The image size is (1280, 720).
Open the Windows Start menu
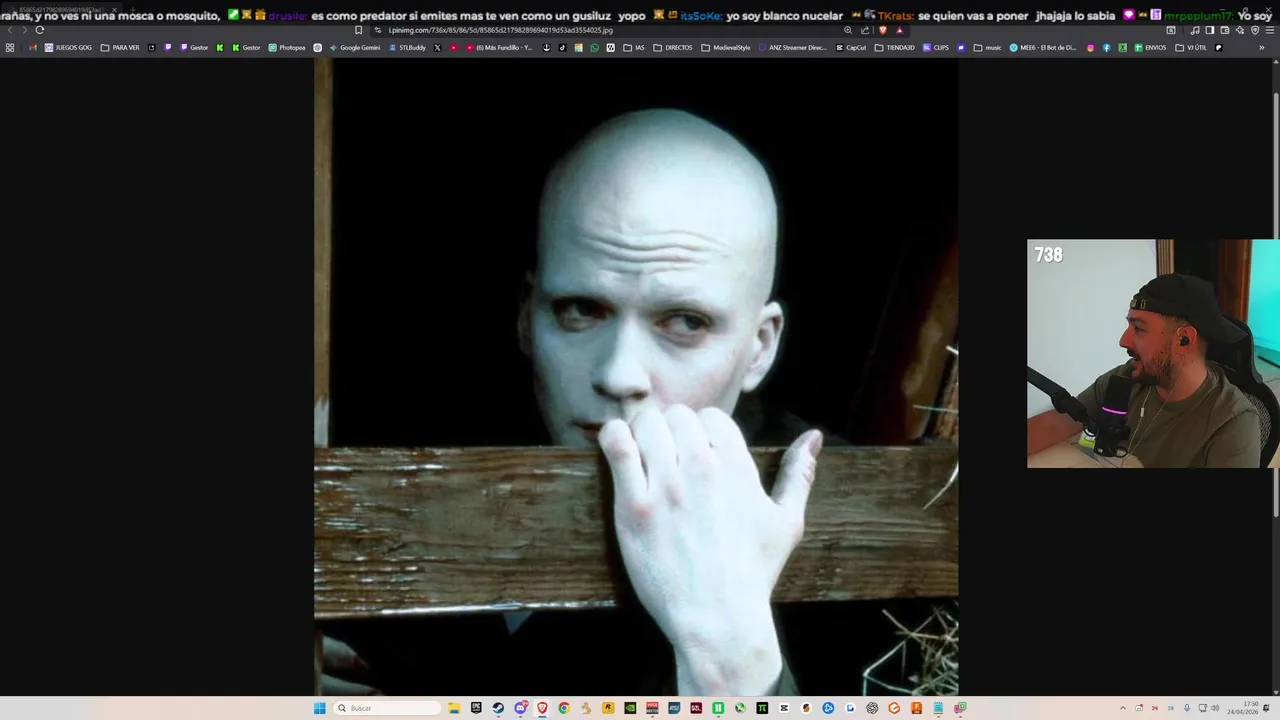click(320, 708)
